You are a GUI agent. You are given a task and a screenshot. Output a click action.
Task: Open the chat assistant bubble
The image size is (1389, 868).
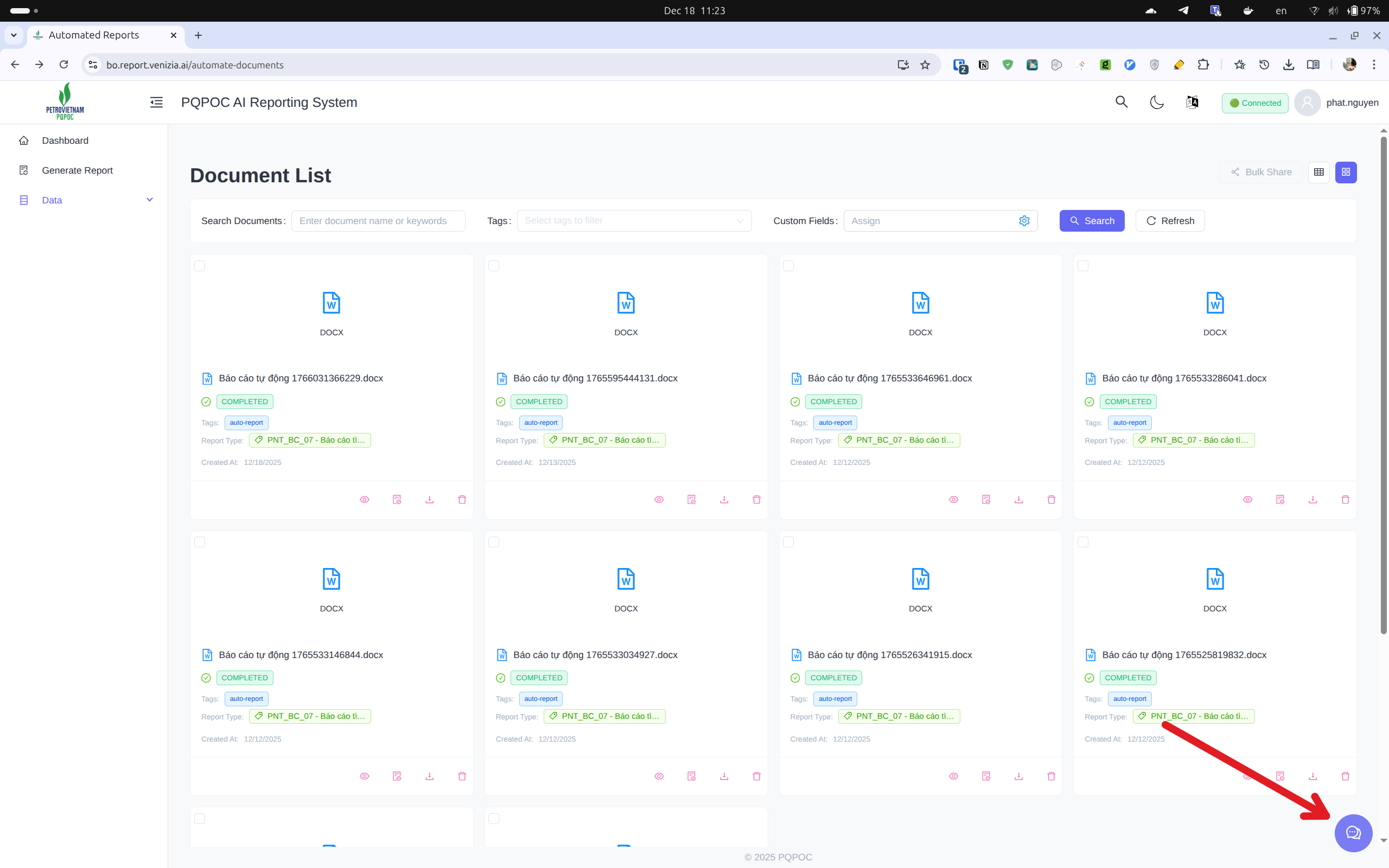pyautogui.click(x=1352, y=833)
